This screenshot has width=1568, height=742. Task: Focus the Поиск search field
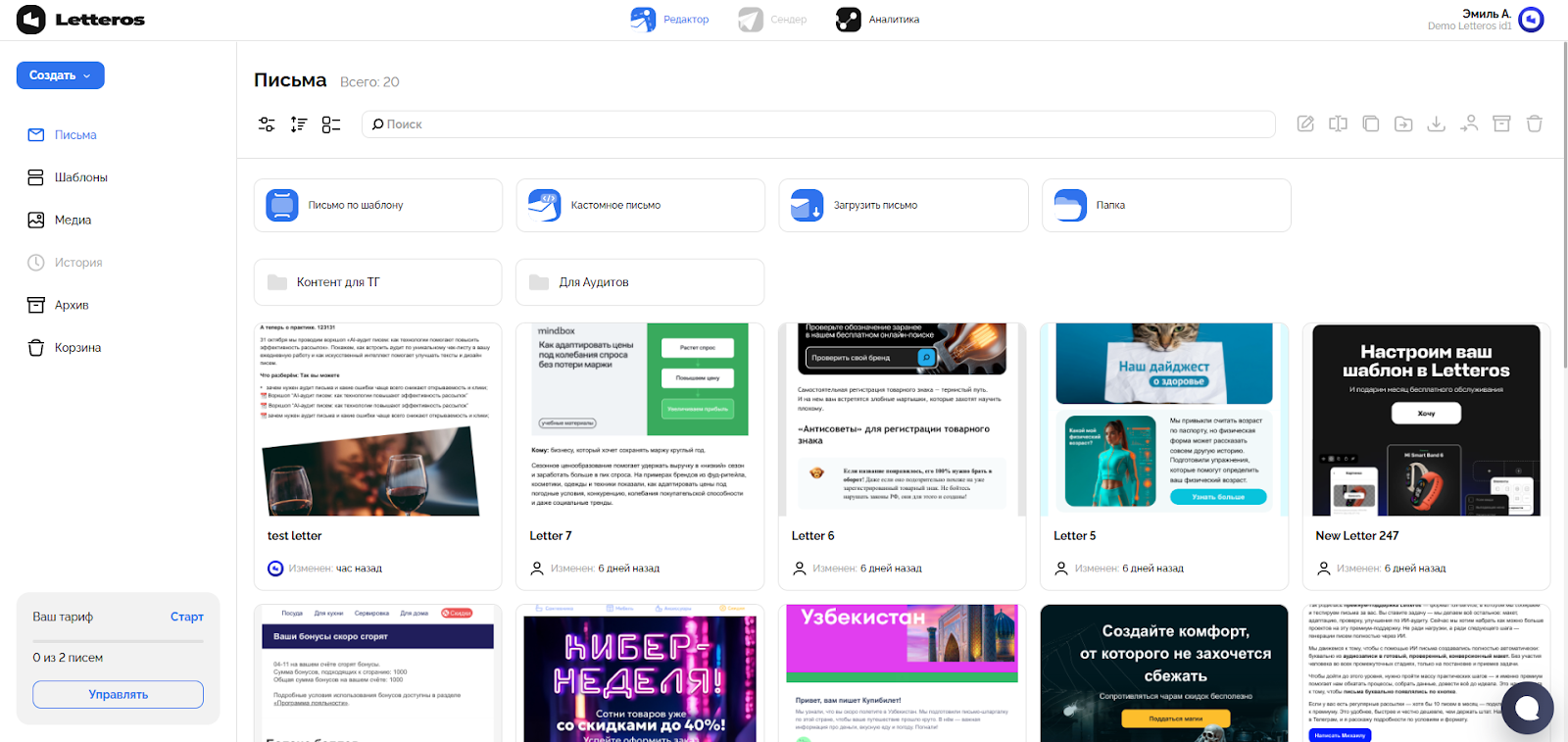coord(818,124)
